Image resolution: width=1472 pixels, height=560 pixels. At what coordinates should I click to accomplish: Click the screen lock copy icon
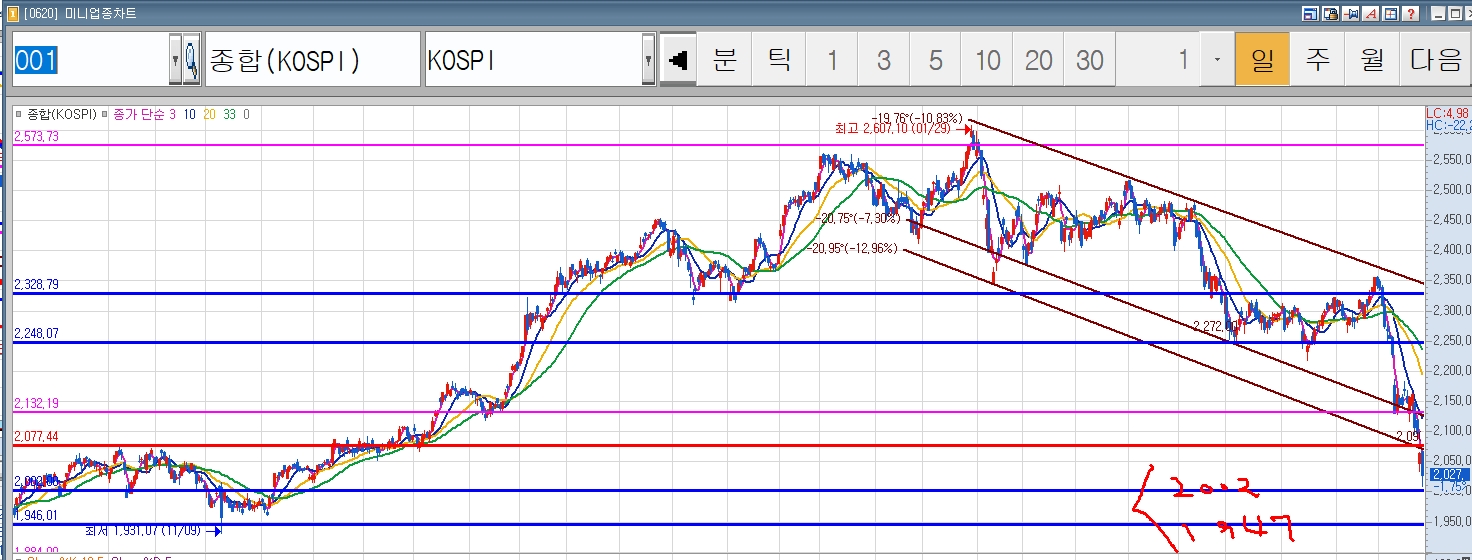point(1330,14)
